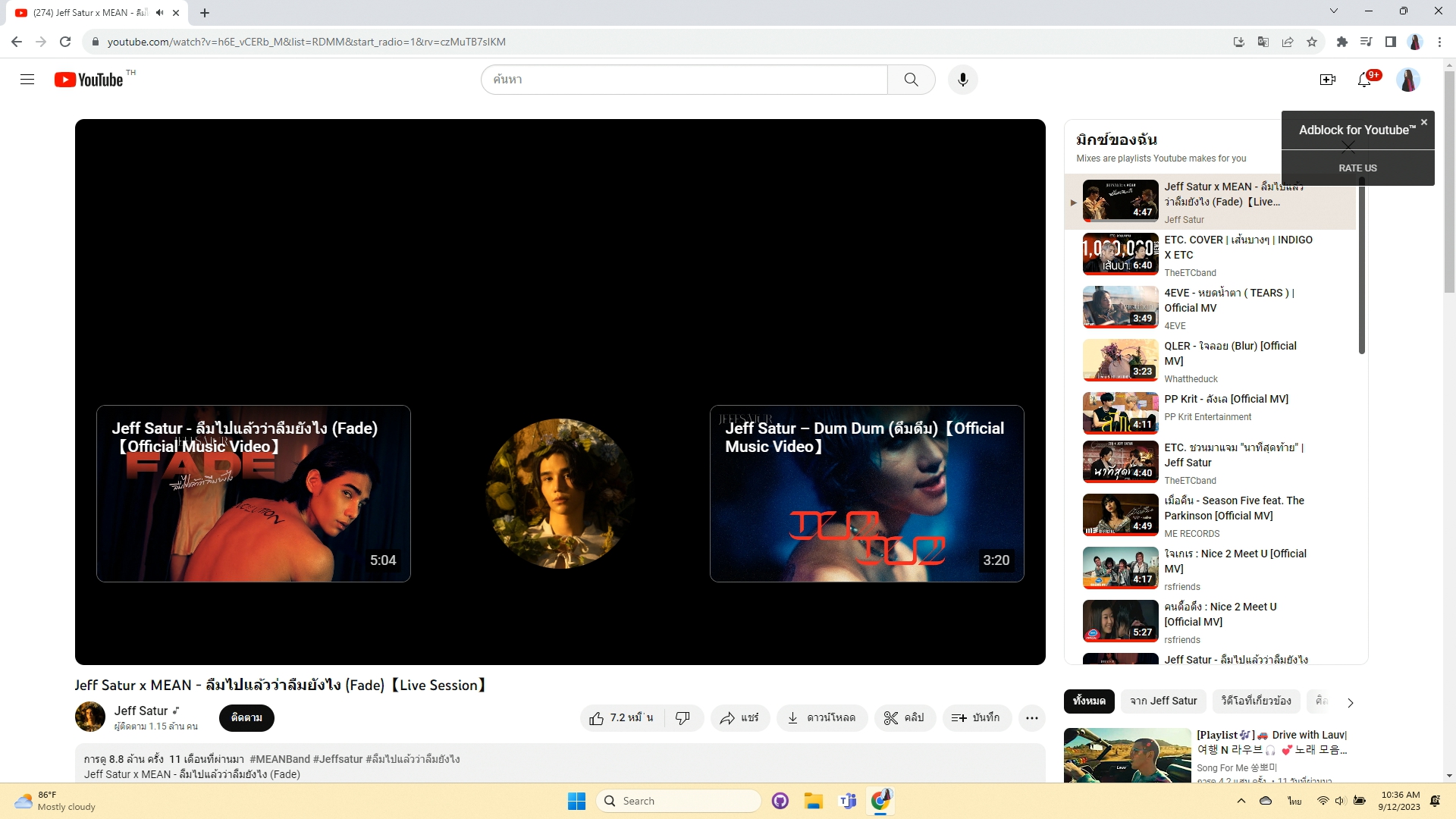
Task: Open Chrome side panel icon
Action: click(x=1390, y=42)
